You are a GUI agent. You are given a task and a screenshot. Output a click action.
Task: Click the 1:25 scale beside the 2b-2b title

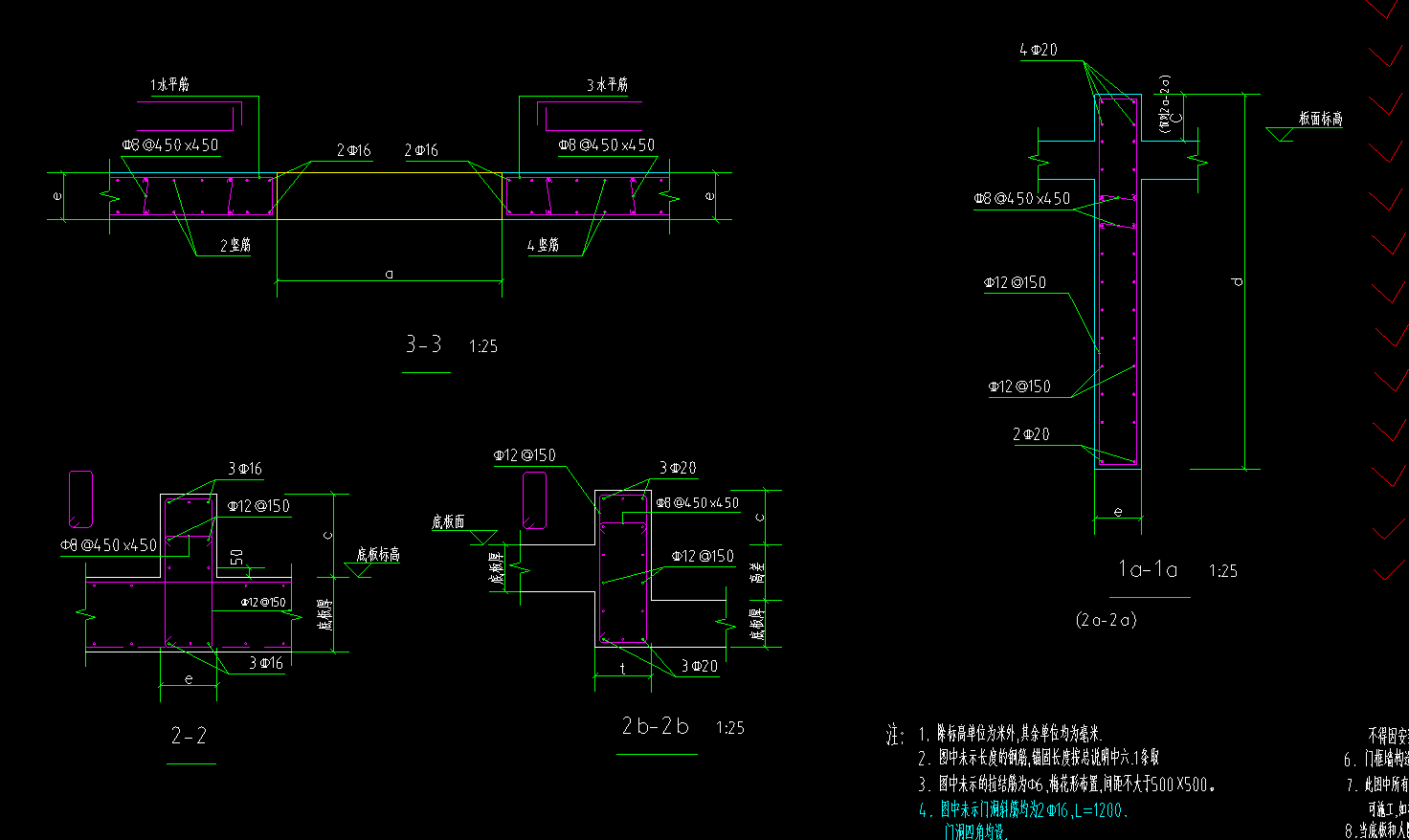coord(730,728)
